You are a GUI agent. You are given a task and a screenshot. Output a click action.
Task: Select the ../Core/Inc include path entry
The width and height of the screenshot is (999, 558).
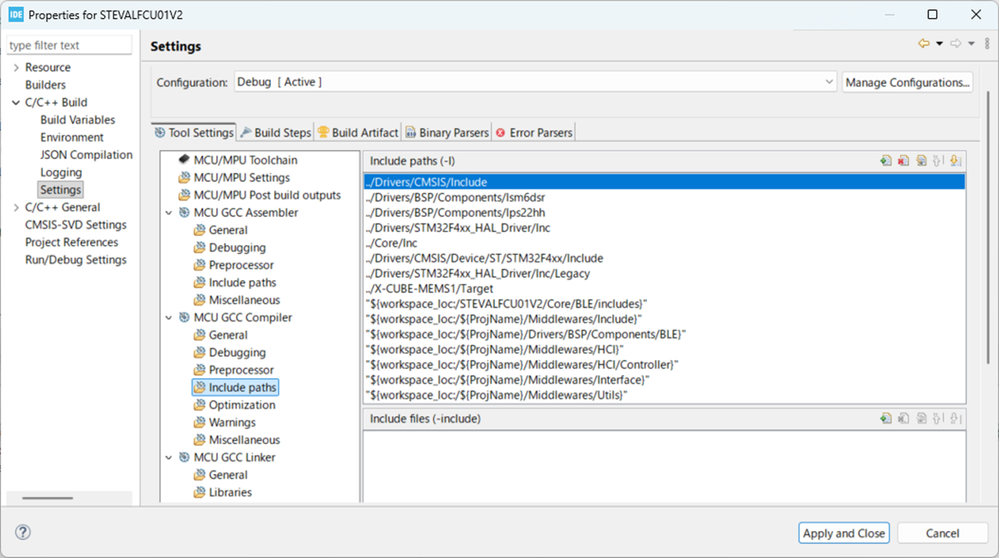point(396,243)
